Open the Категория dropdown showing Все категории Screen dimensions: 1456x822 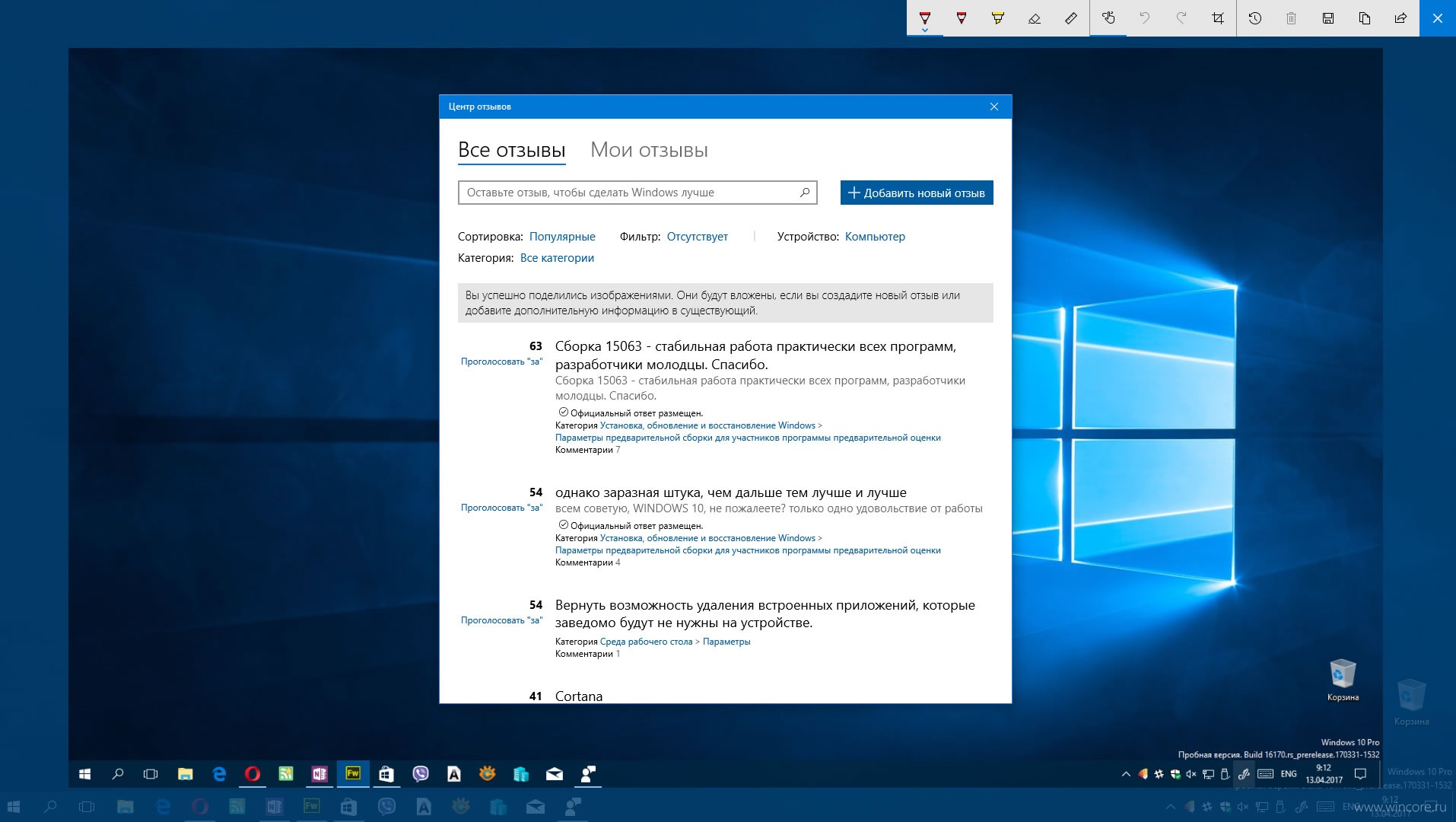[557, 258]
